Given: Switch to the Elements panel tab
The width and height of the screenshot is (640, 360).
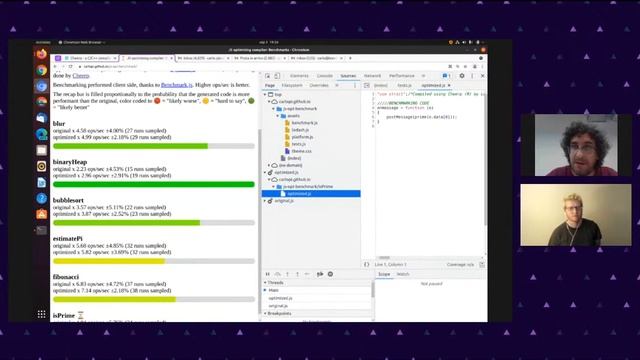Looking at the screenshot, I should click(x=299, y=76).
